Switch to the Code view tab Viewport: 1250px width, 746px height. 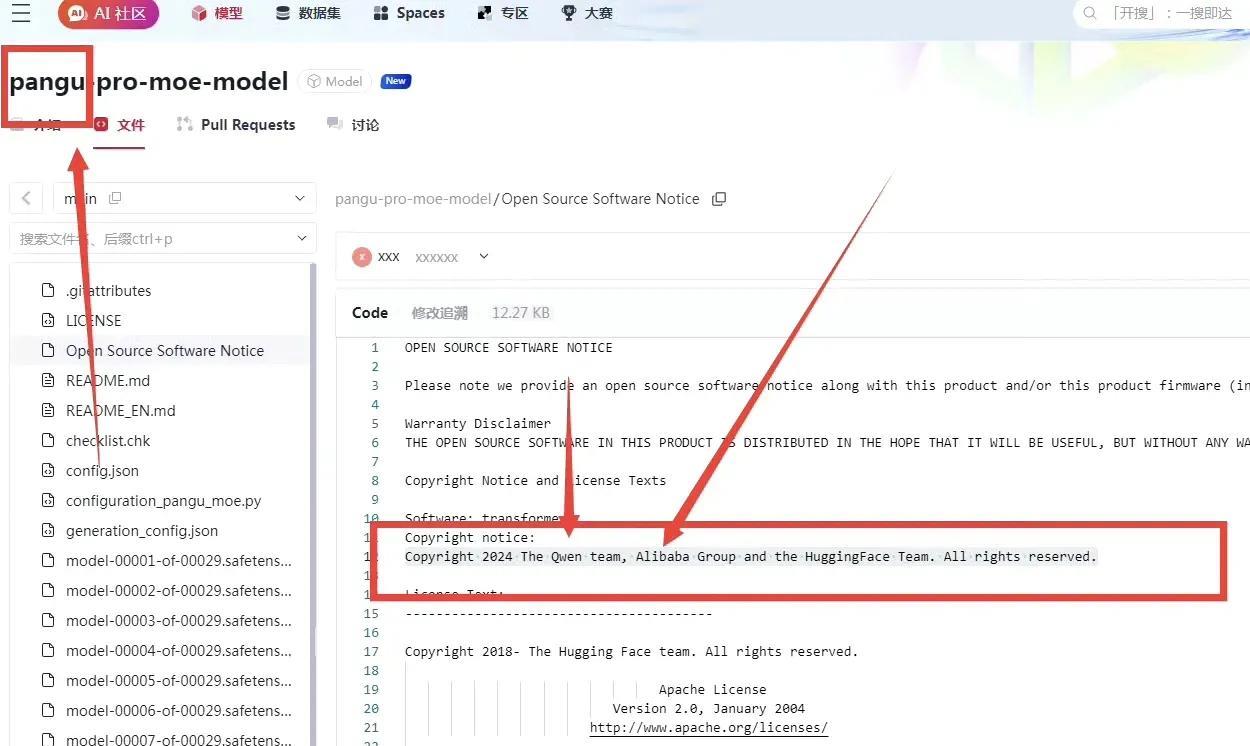click(x=370, y=313)
